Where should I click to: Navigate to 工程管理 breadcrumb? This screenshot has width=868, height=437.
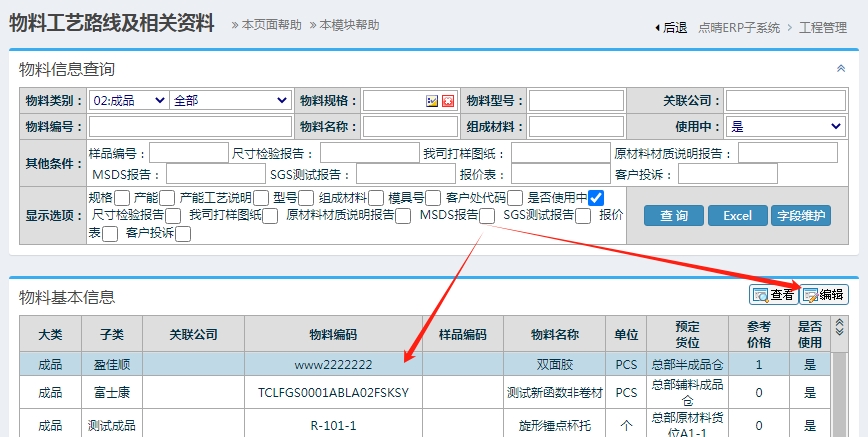[823, 28]
